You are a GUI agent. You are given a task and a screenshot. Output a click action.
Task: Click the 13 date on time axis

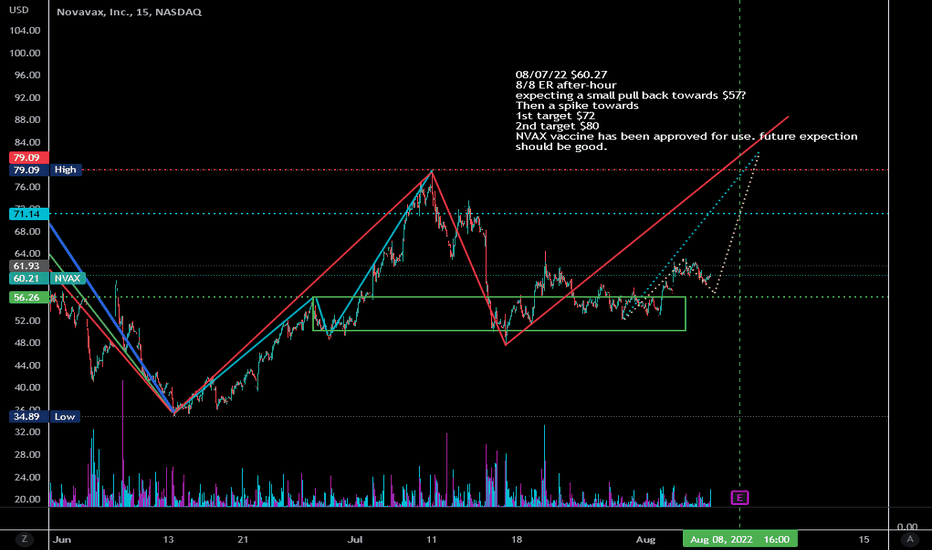coord(169,540)
